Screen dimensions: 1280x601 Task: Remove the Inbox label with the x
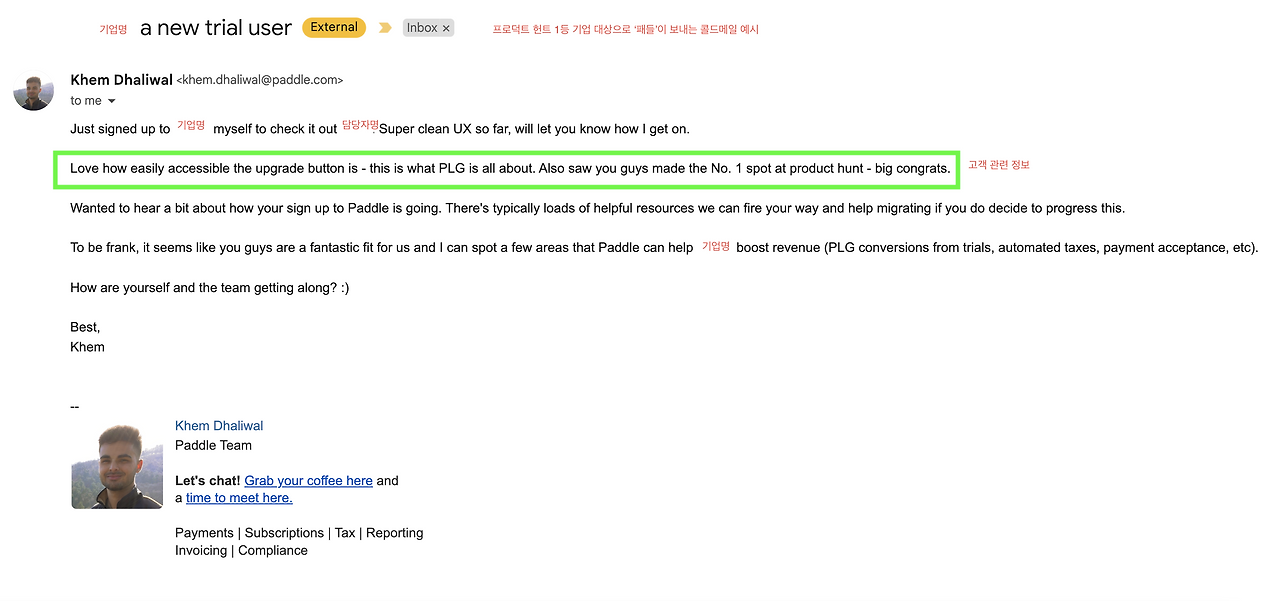click(x=446, y=29)
